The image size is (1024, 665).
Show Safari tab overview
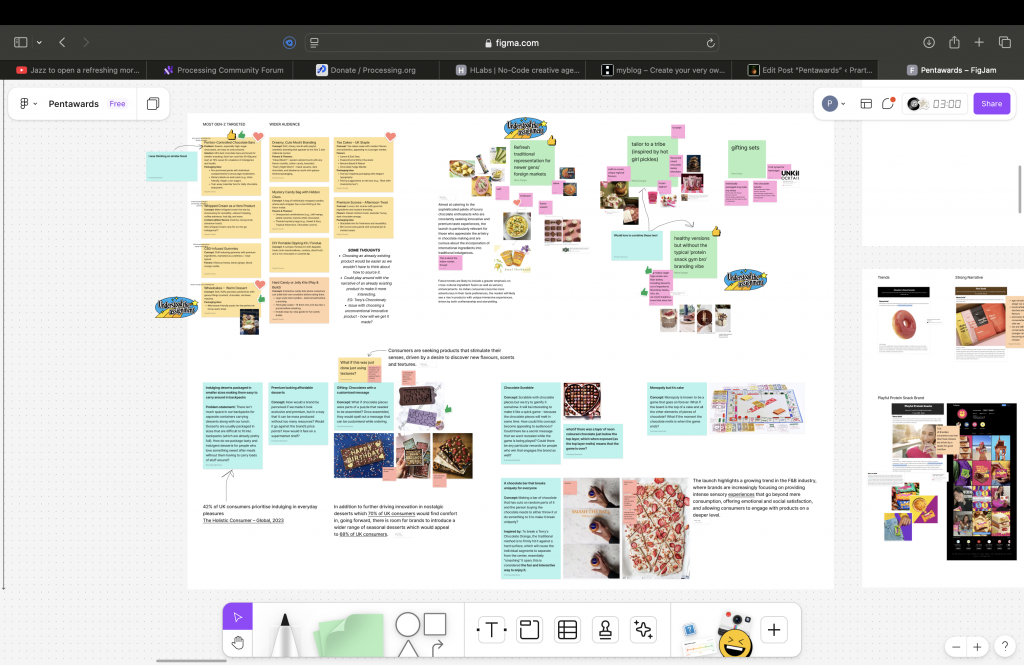1004,42
